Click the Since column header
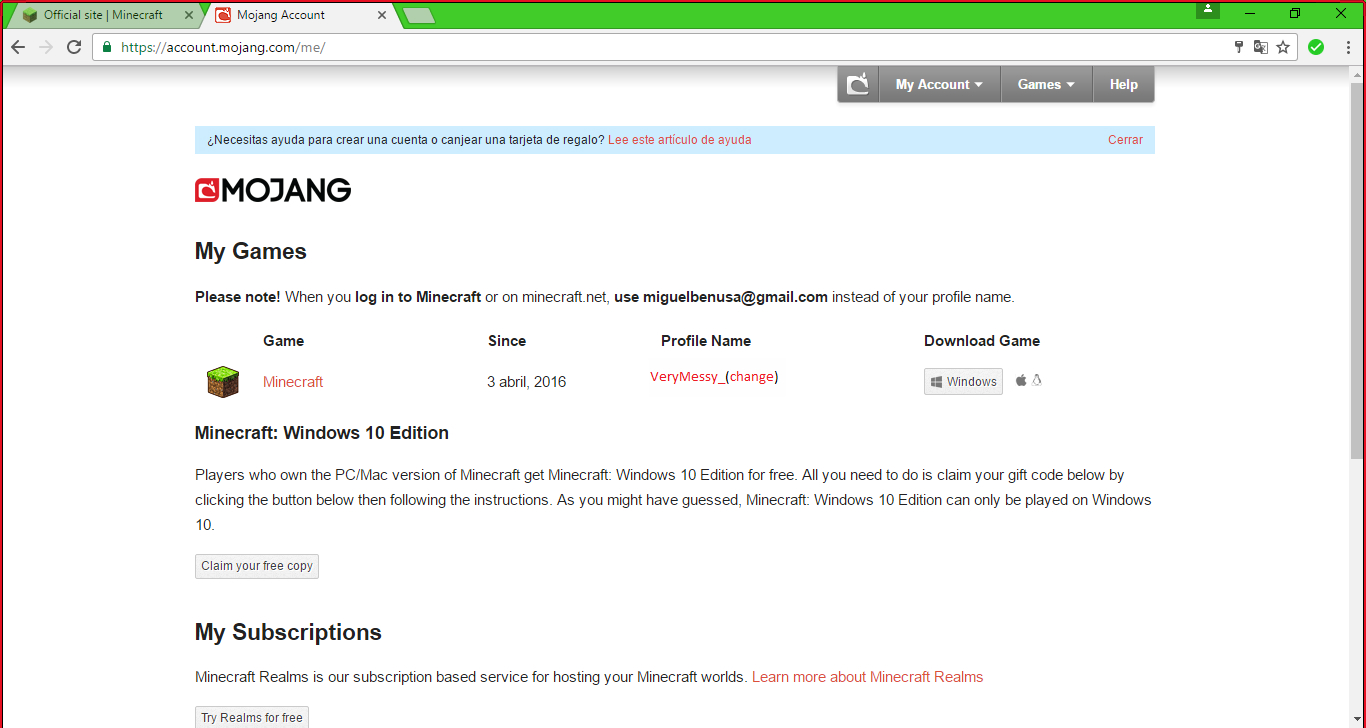This screenshot has height=728, width=1366. pos(507,341)
